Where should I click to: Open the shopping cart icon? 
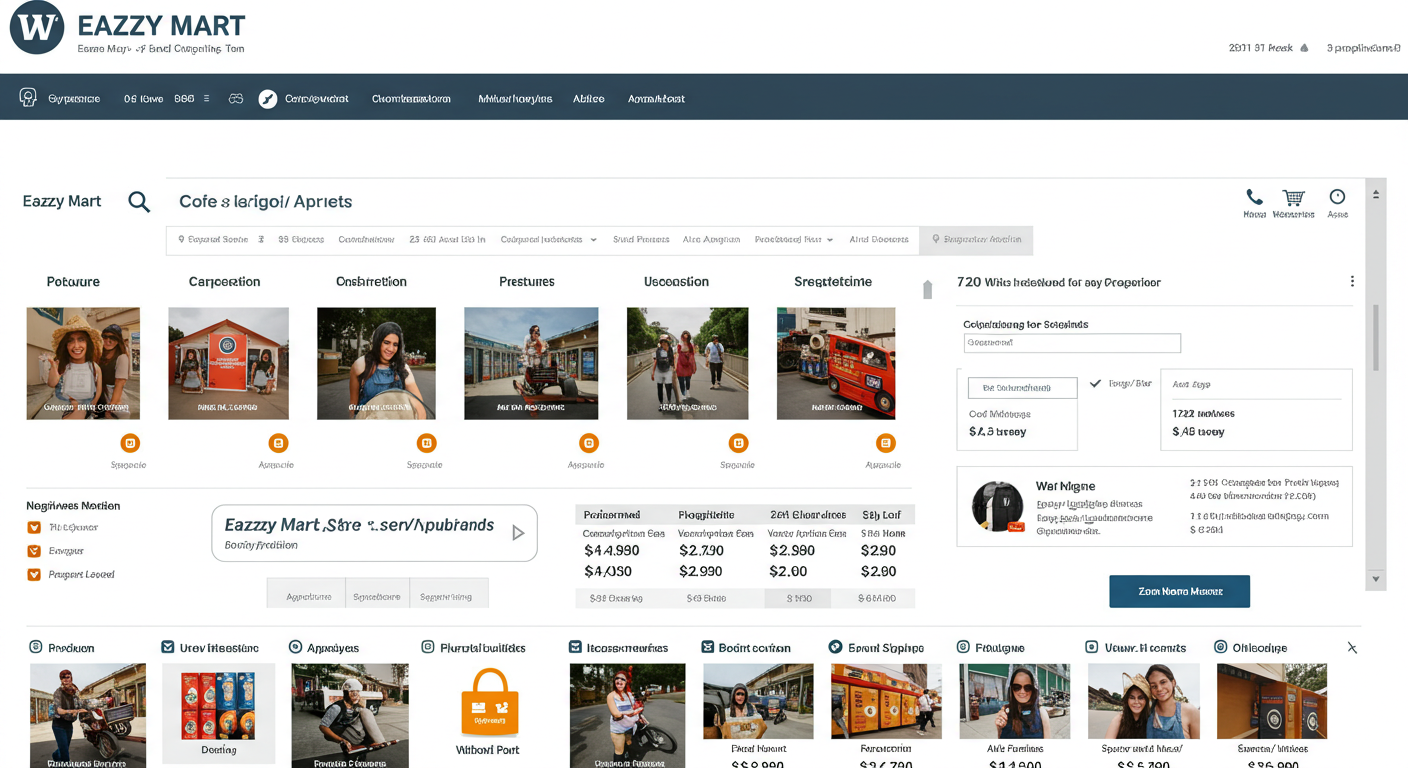(1293, 198)
